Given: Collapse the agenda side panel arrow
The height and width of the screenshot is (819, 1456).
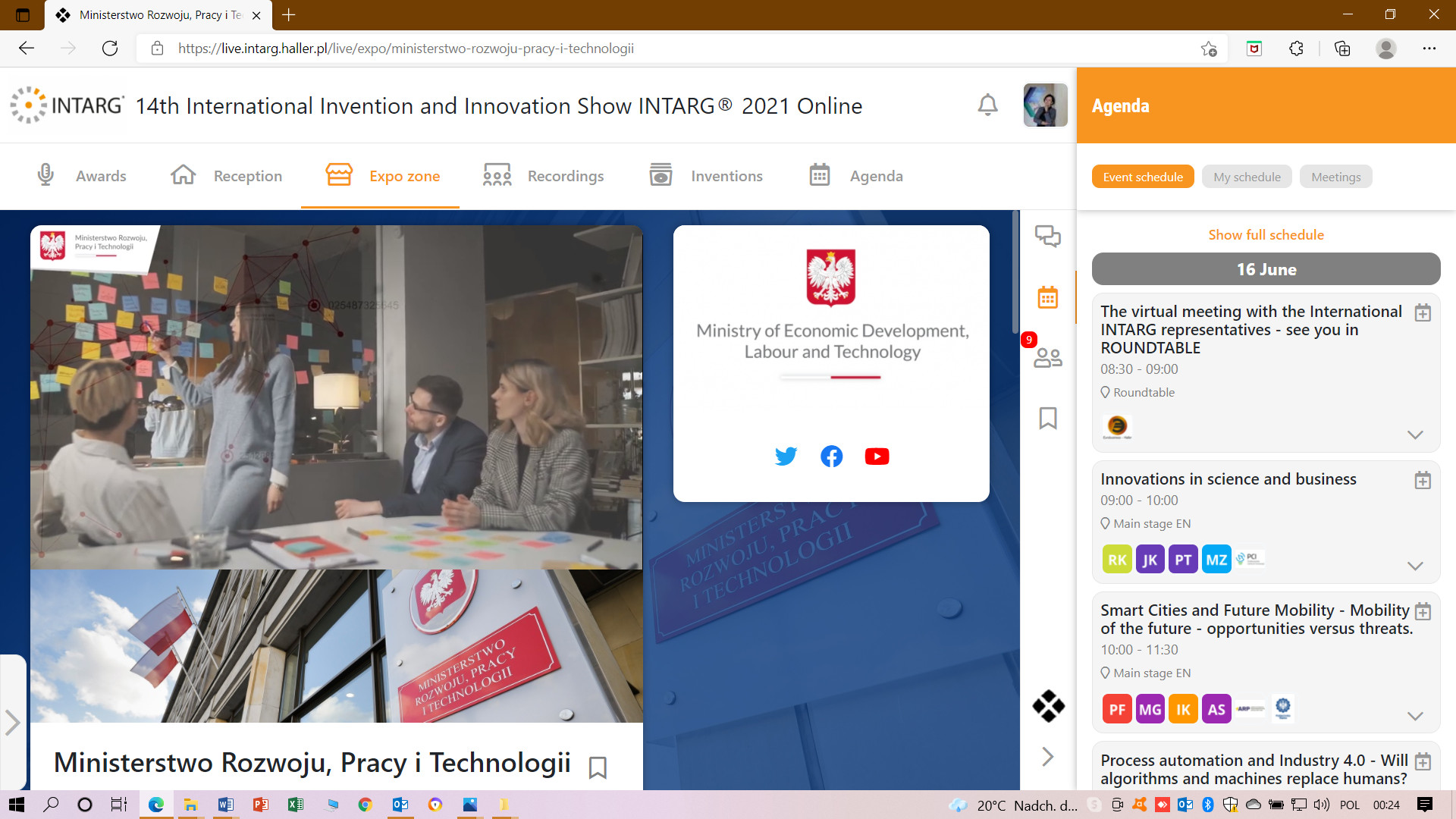Looking at the screenshot, I should 1048,756.
